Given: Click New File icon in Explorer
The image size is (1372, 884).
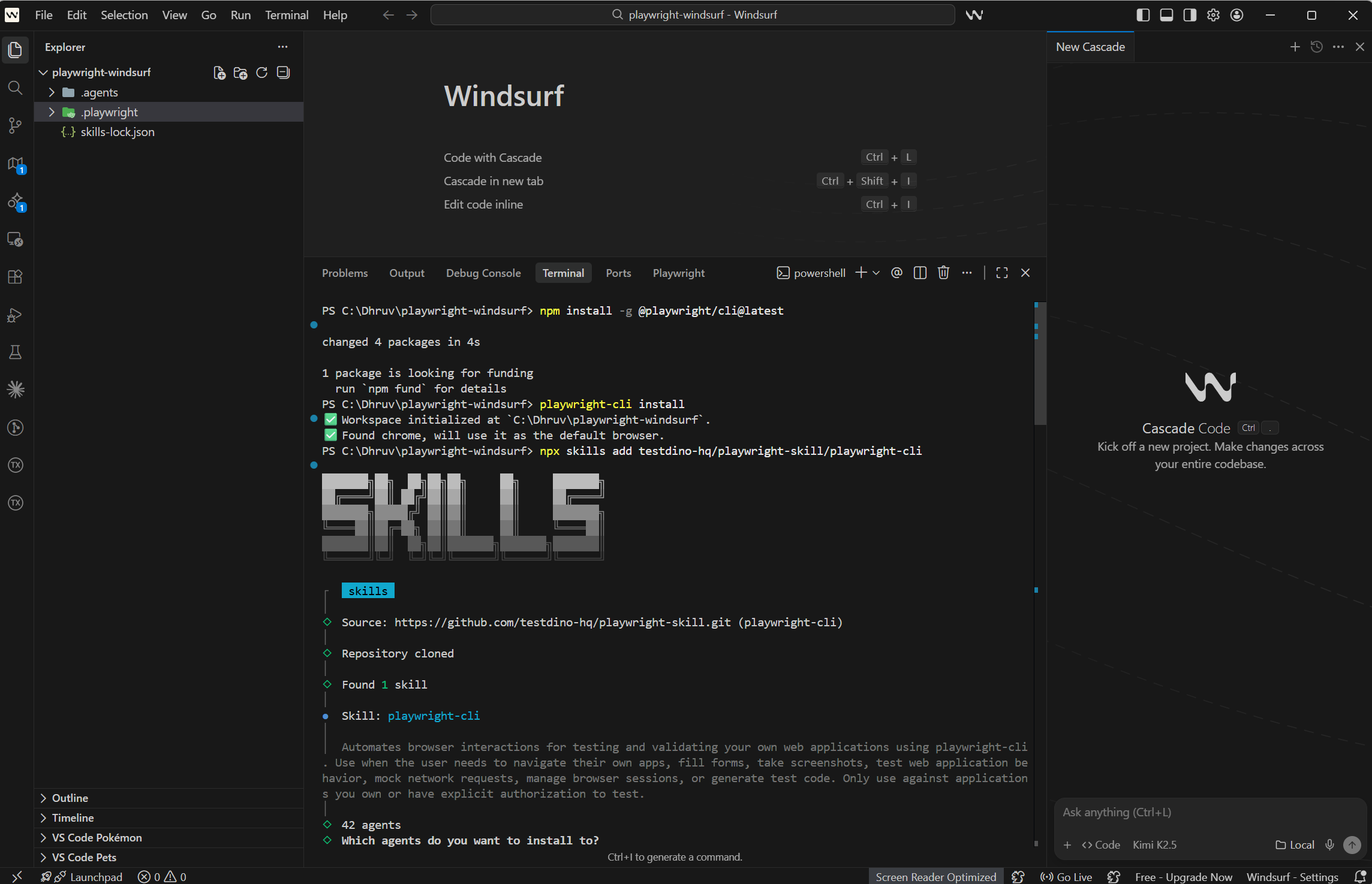Looking at the screenshot, I should point(219,73).
